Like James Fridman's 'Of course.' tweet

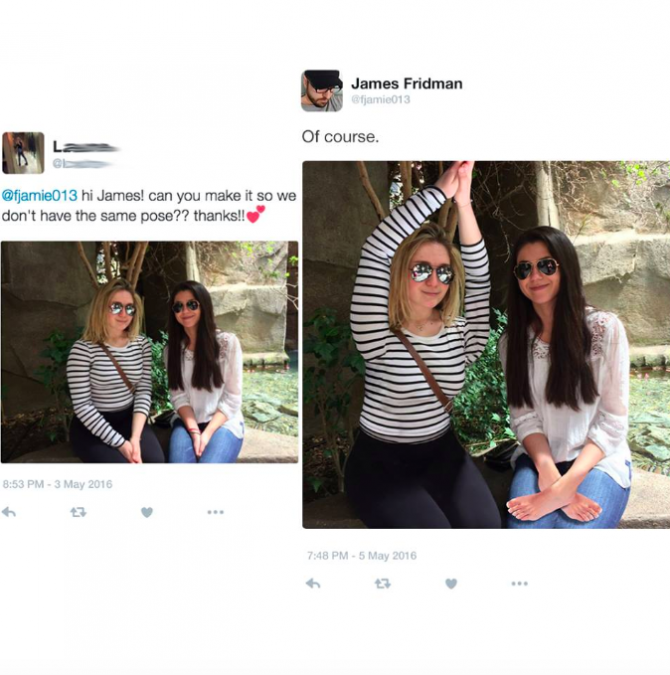pyautogui.click(x=451, y=583)
